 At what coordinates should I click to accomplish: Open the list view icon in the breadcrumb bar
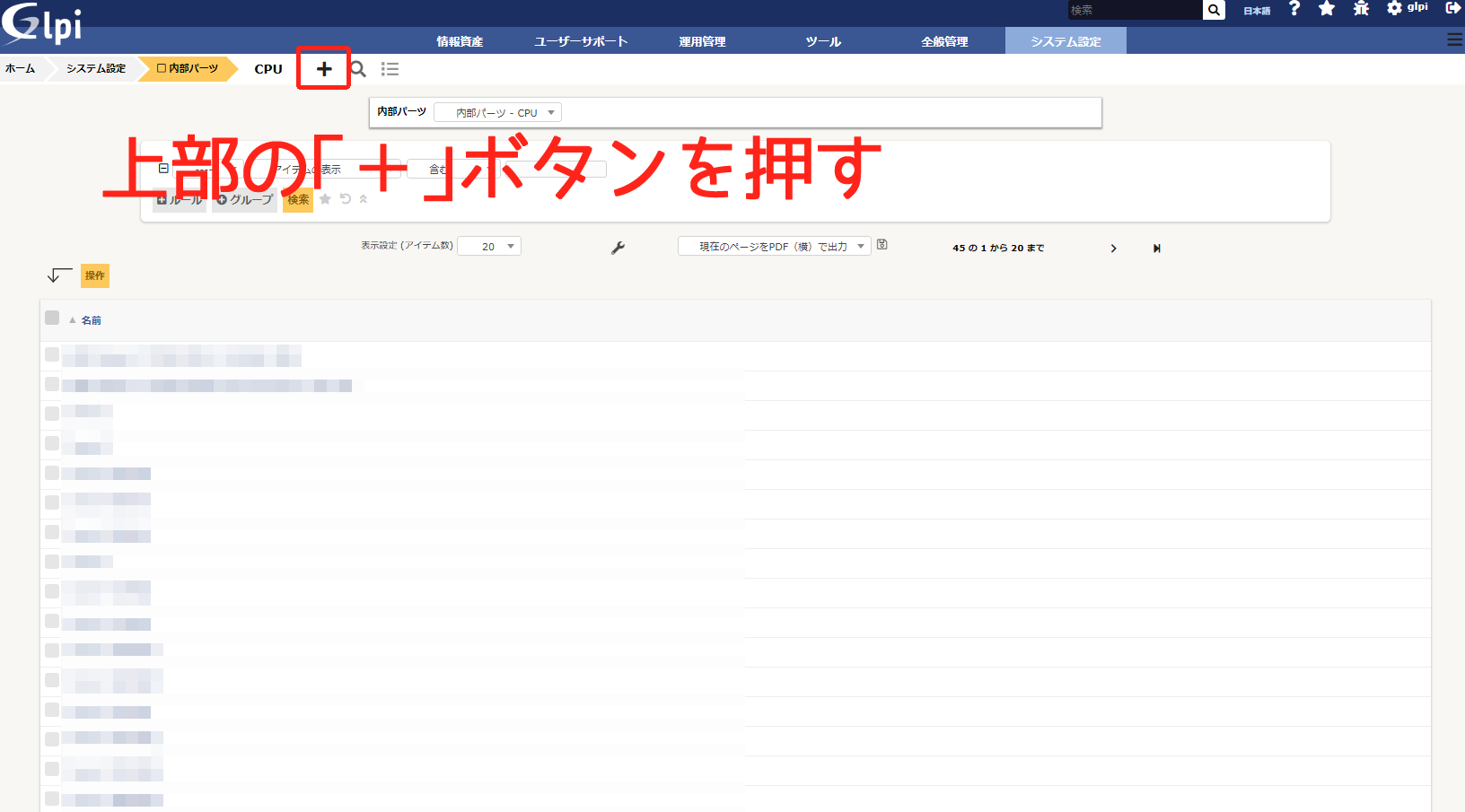point(390,69)
